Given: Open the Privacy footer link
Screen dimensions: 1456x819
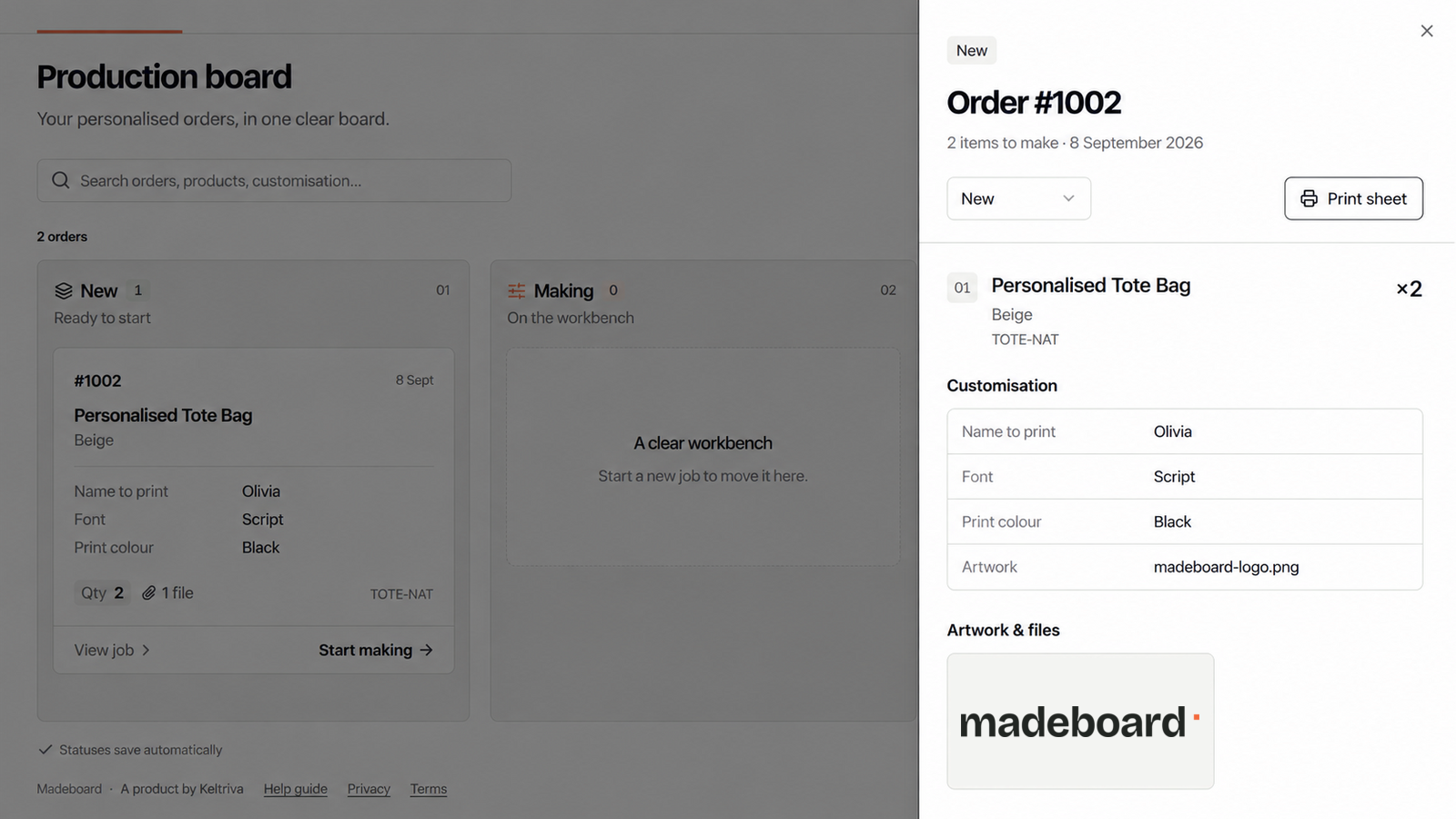Looking at the screenshot, I should pos(369,789).
